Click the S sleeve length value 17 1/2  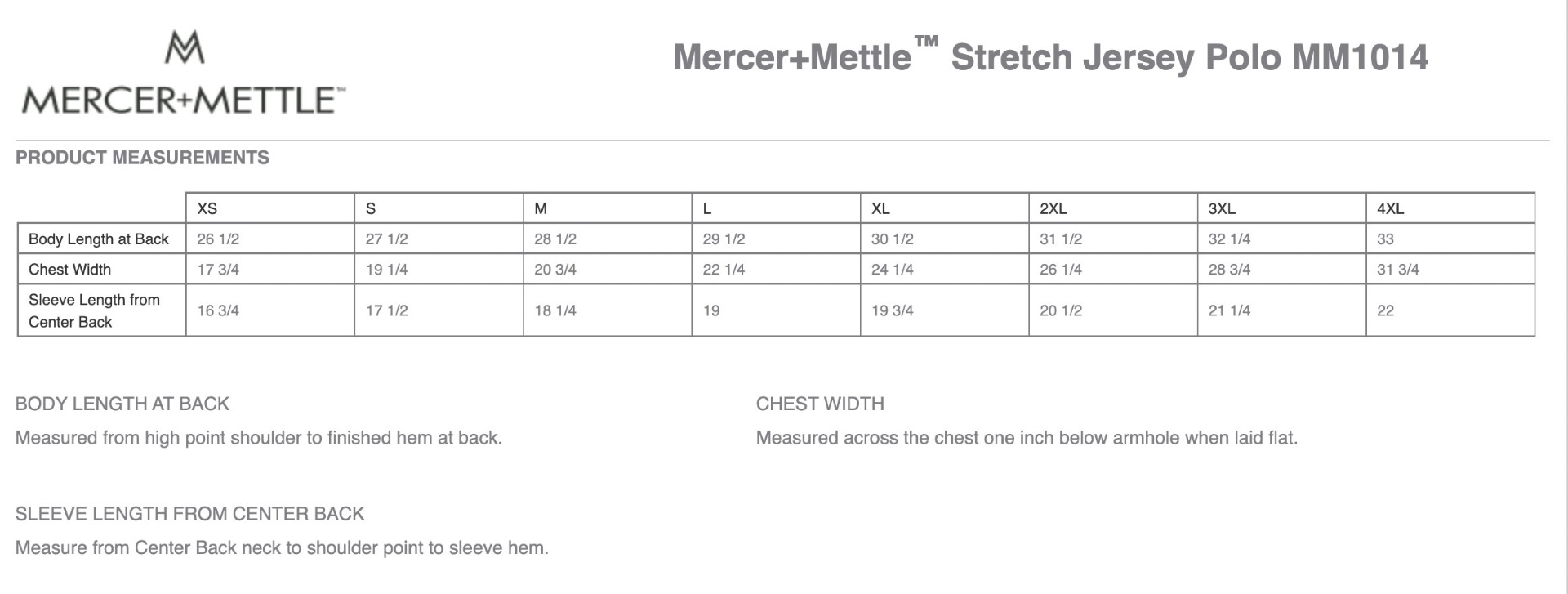[x=386, y=310]
